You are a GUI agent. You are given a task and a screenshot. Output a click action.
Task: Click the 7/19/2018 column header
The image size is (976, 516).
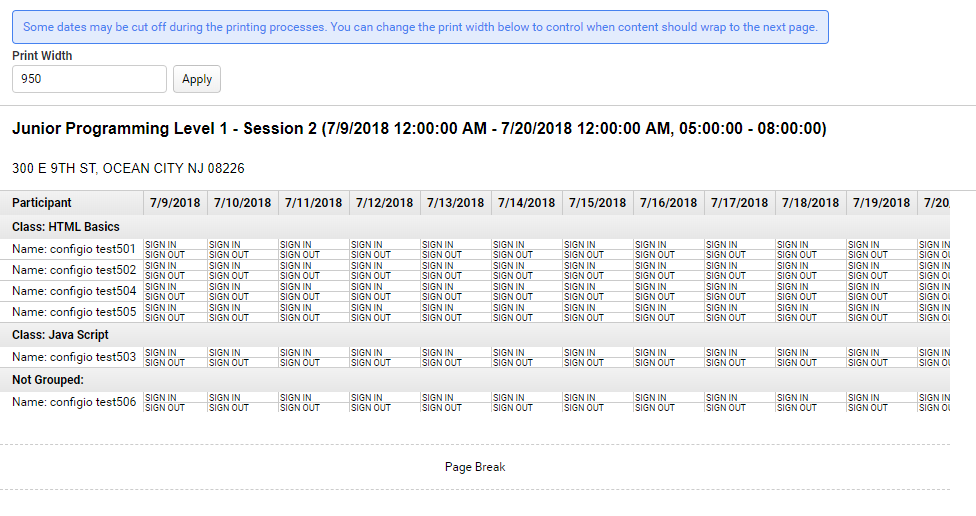(881, 203)
